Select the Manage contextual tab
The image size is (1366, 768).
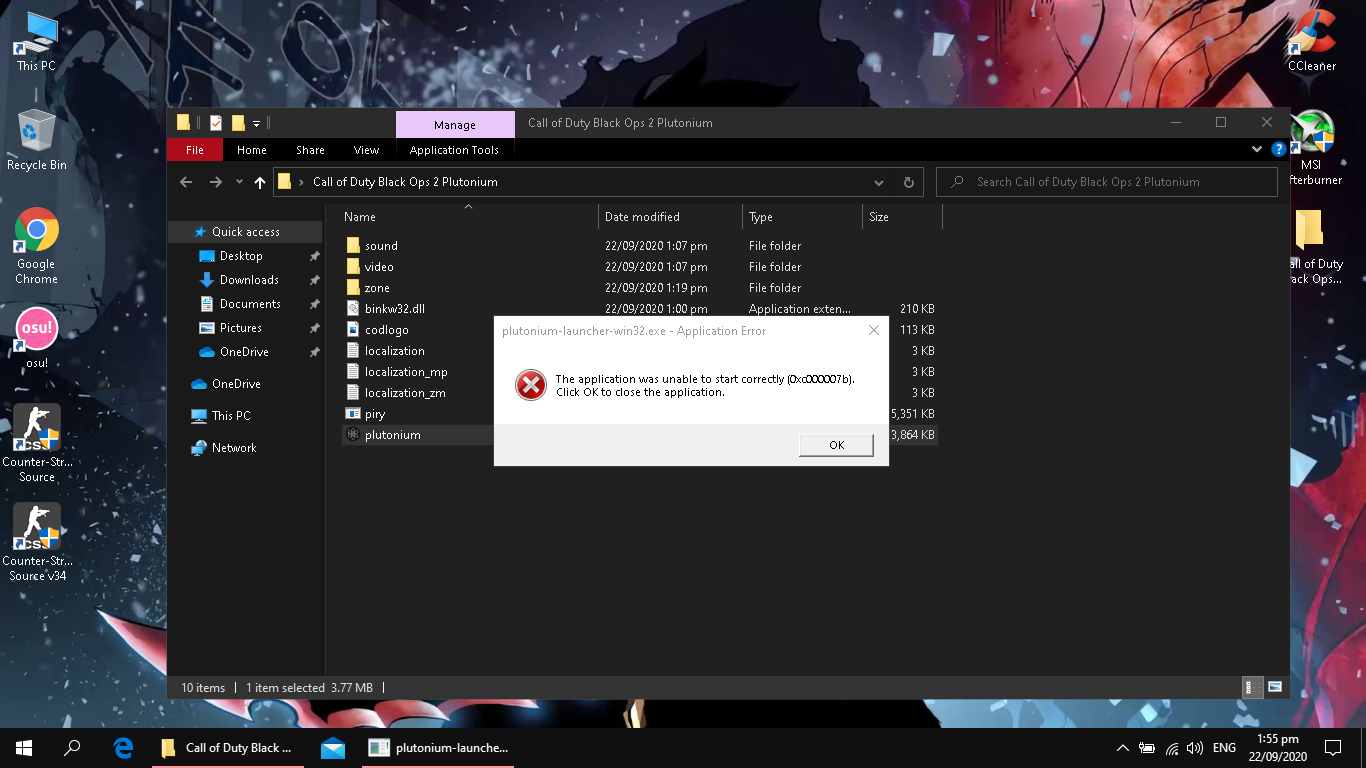tap(454, 125)
